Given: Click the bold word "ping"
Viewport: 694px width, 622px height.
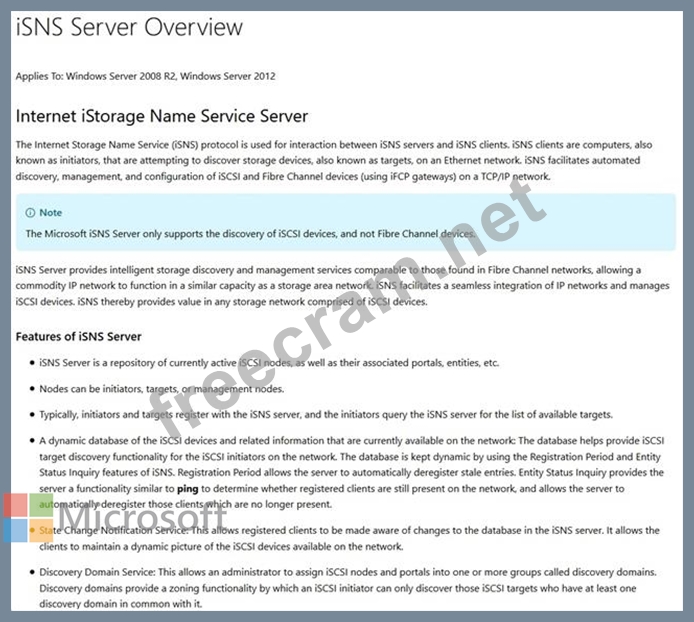Looking at the screenshot, I should pos(187,489).
